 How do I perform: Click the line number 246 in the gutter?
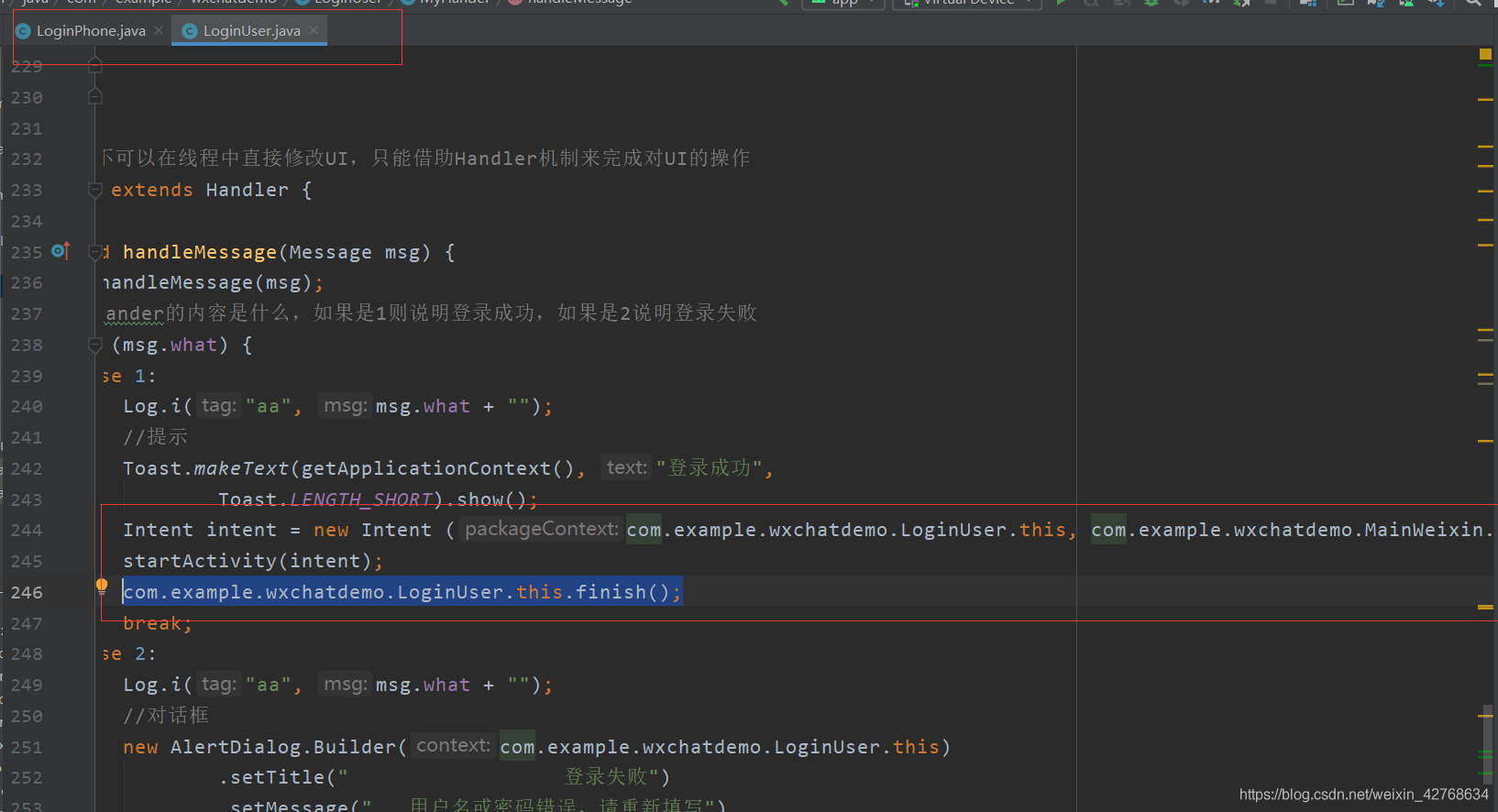(x=27, y=592)
